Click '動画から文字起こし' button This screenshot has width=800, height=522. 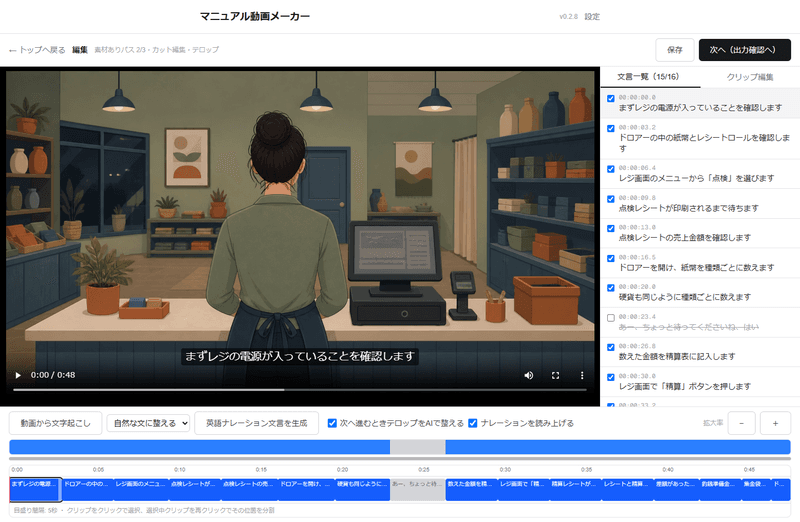click(x=56, y=423)
